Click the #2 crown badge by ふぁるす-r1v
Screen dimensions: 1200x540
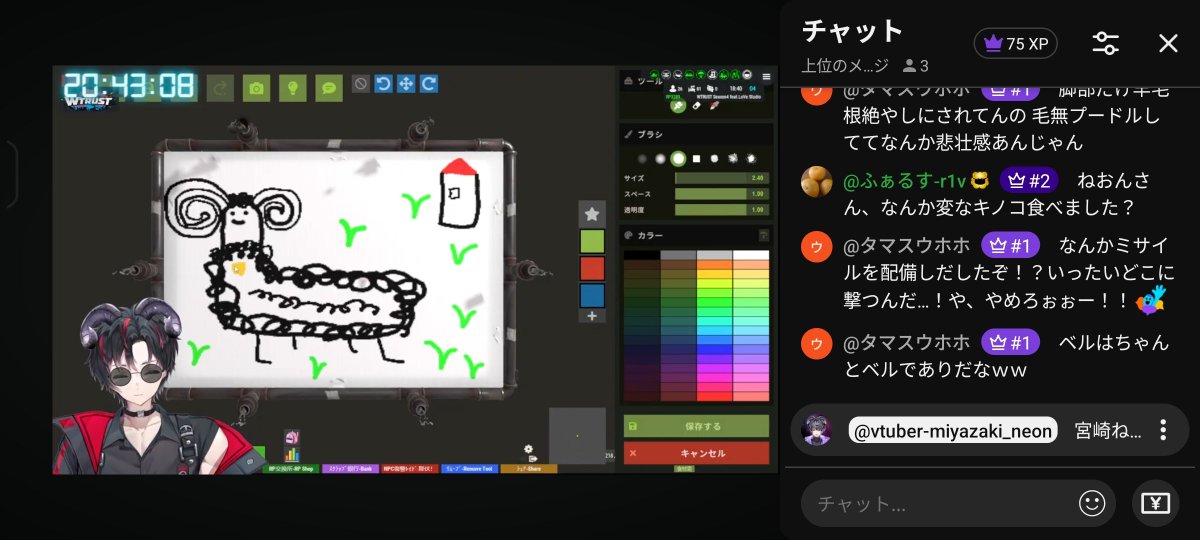click(x=1028, y=181)
